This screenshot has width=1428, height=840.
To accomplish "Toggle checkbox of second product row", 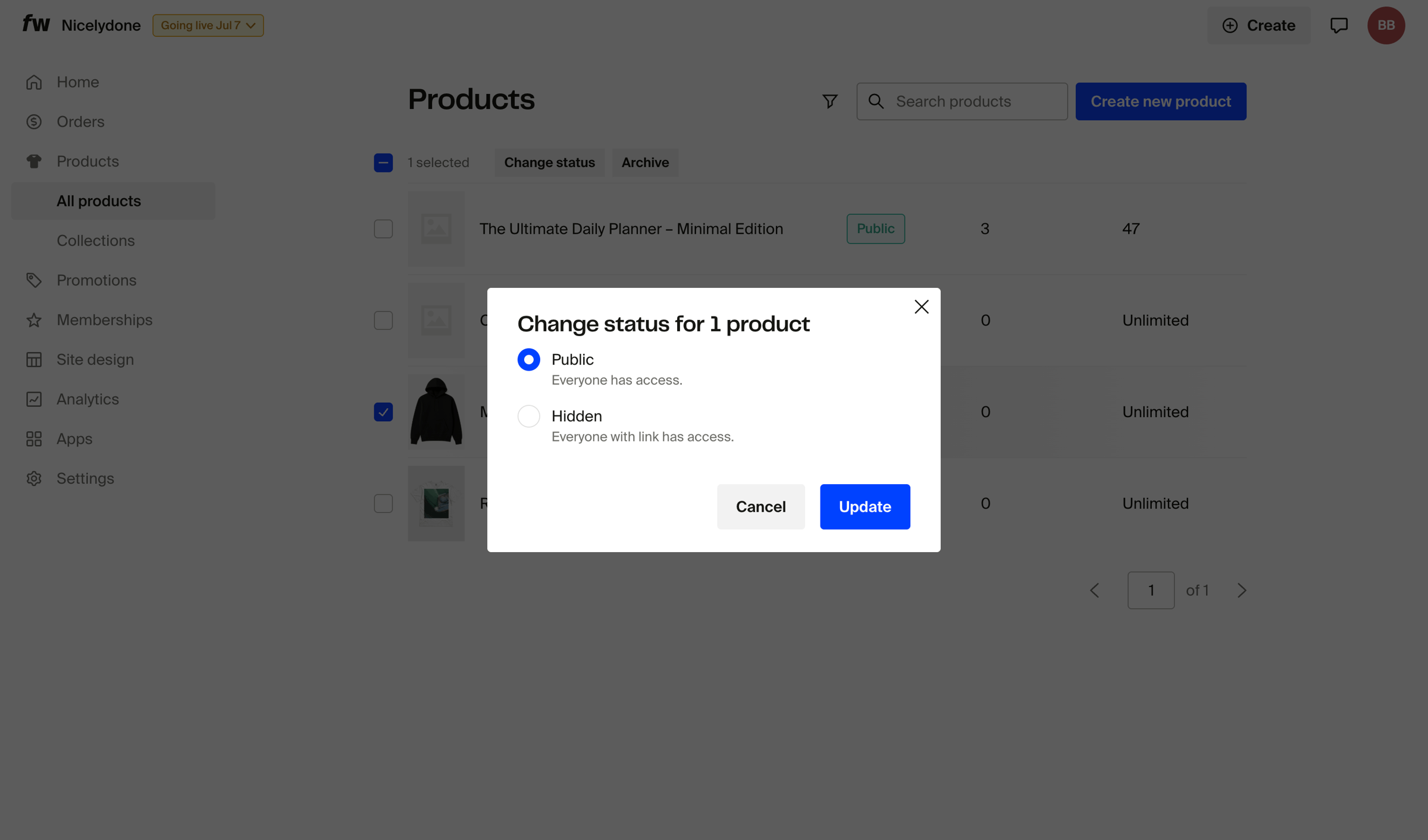I will pyautogui.click(x=383, y=320).
